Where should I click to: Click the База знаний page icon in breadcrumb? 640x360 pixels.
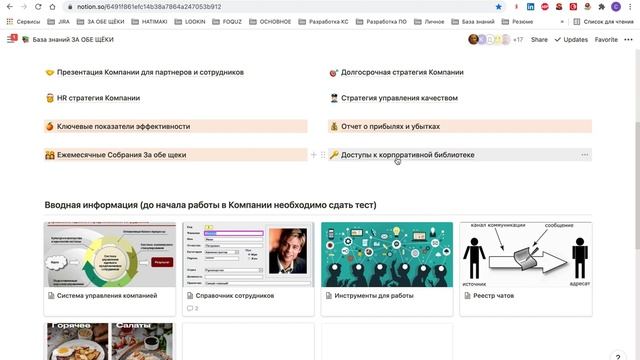coord(25,40)
